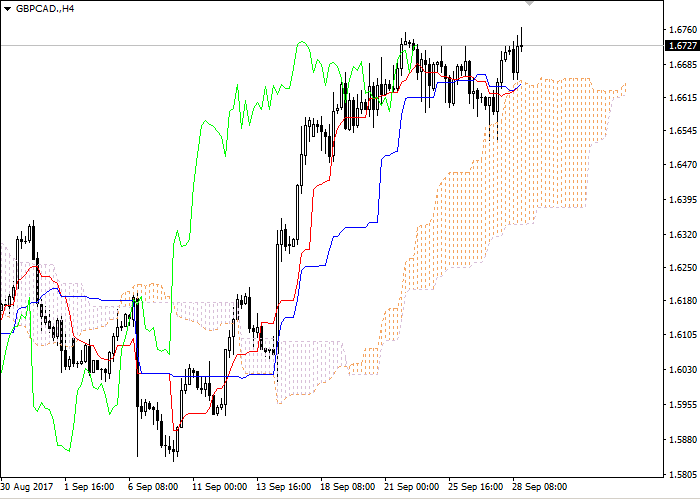Click the 25 Sep 16:00 time label
The image size is (700, 500).
475,487
